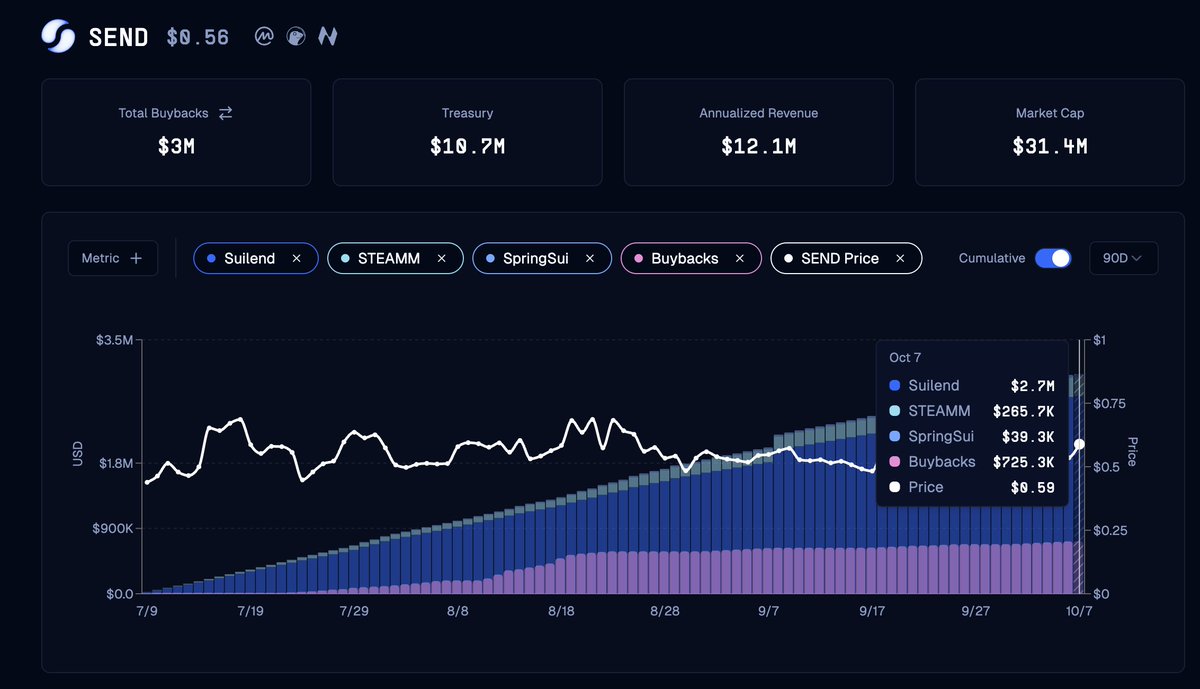
Task: Click the $265.7K STEAMM tooltip value
Action: [x=1024, y=411]
